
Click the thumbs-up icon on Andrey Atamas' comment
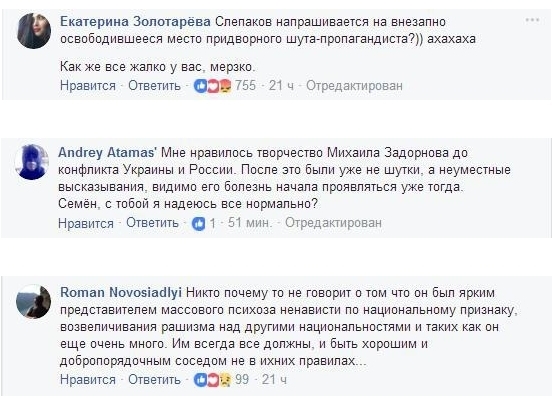click(x=199, y=224)
